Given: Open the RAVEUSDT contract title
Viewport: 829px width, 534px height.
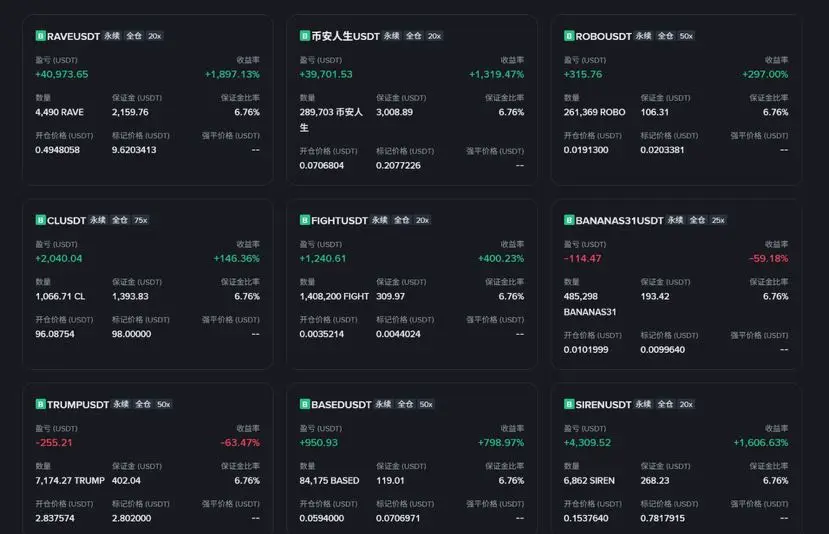Looking at the screenshot, I should click(73, 36).
